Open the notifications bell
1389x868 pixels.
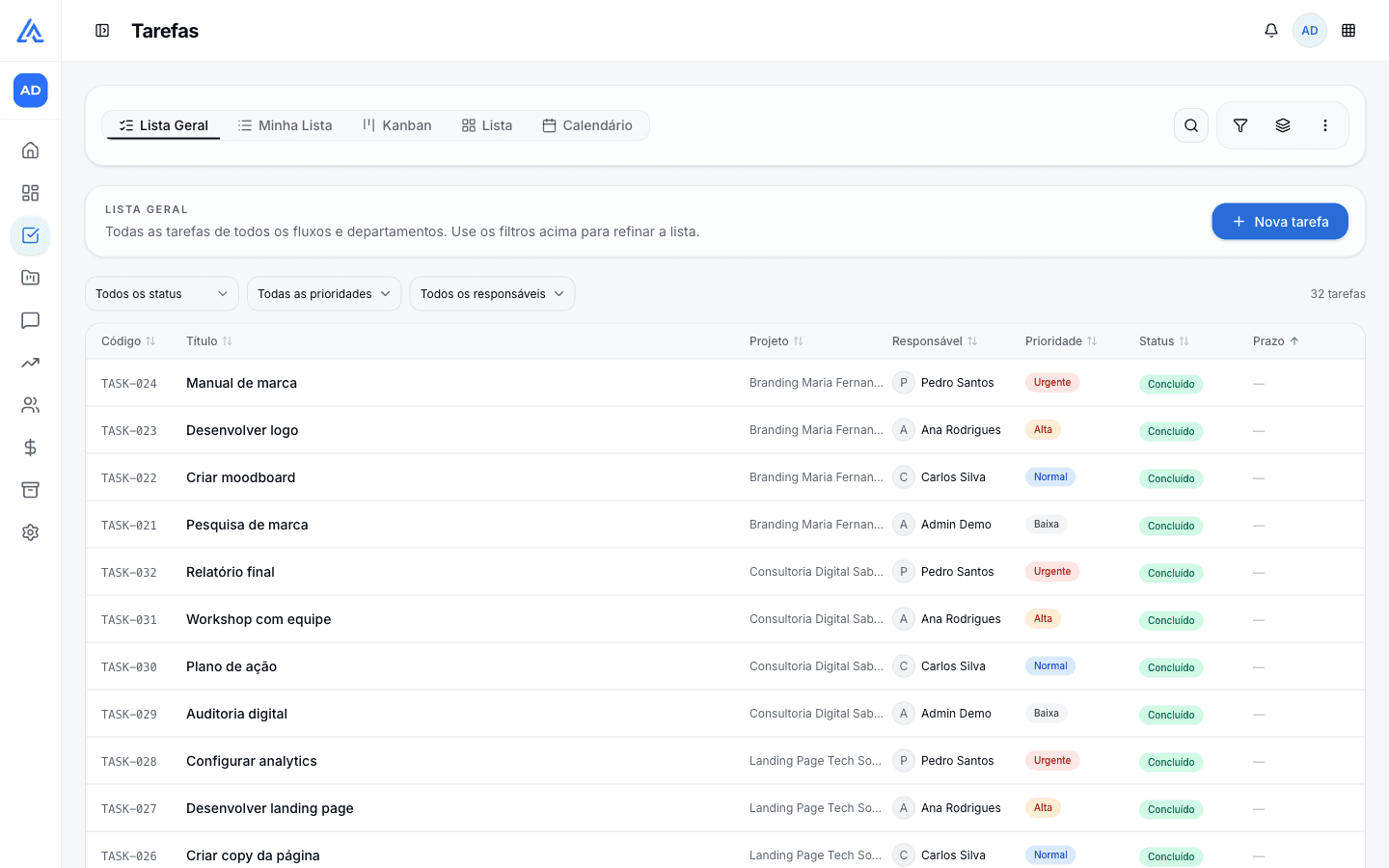tap(1271, 31)
